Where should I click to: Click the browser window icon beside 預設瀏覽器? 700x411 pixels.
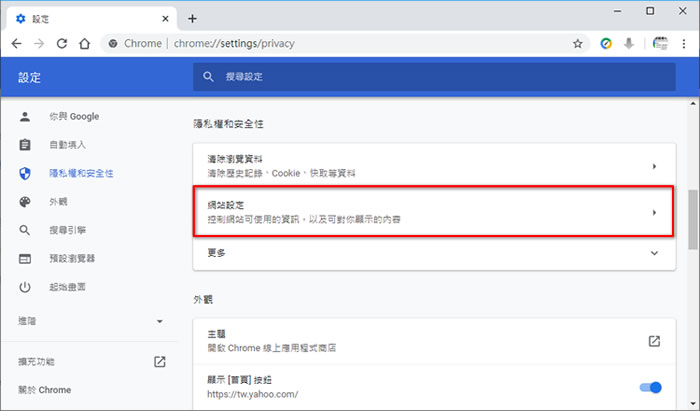coord(25,258)
